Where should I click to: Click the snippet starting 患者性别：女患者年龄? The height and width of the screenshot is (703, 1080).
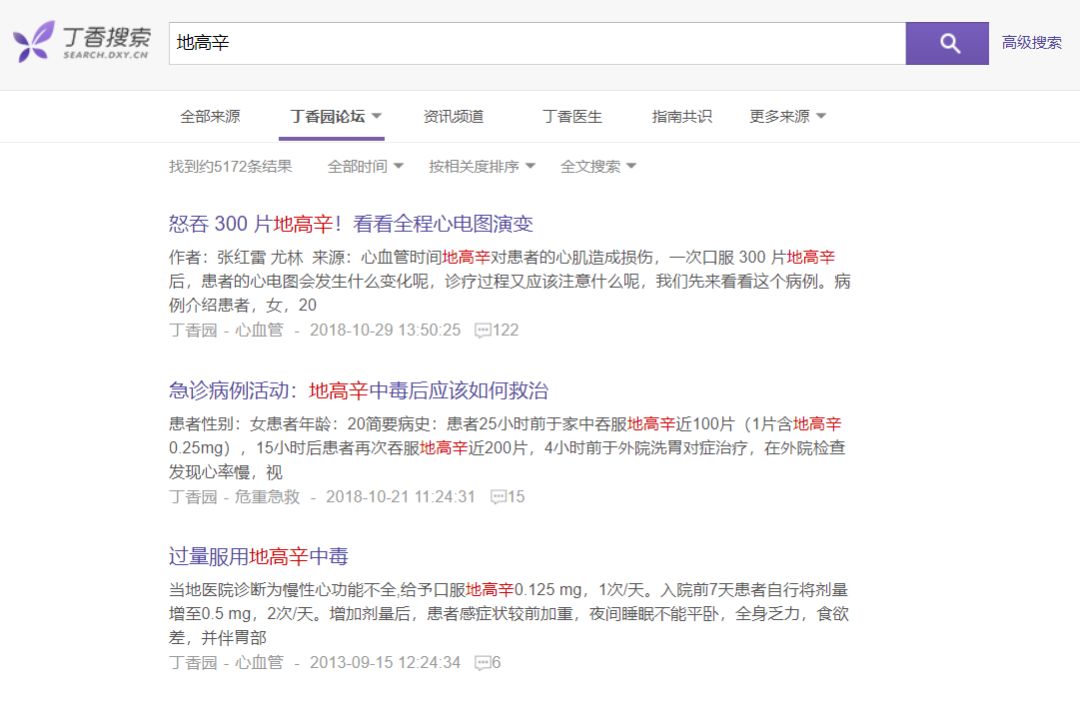pos(507,448)
